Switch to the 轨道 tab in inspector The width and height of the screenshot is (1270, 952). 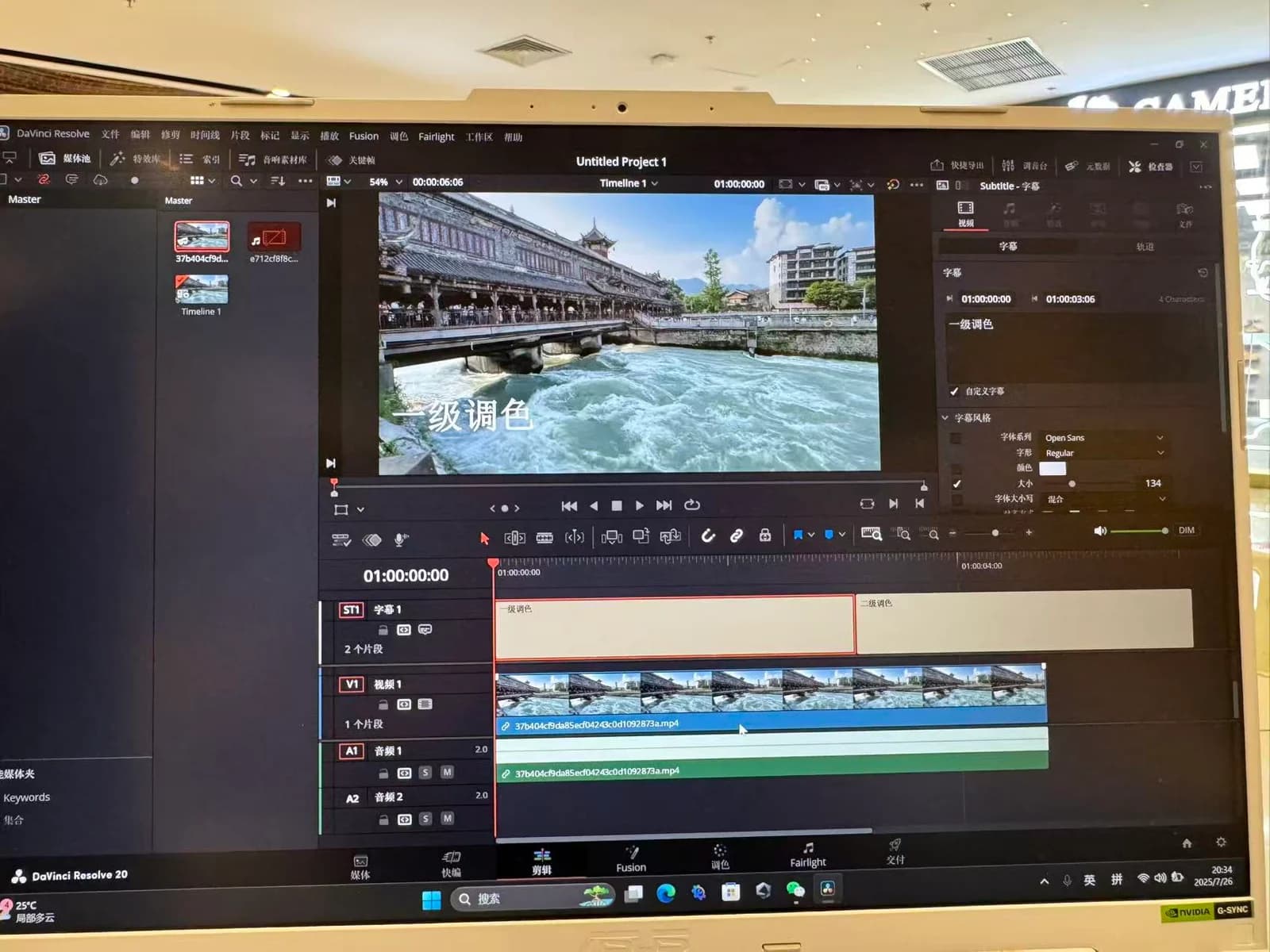[x=1145, y=247]
